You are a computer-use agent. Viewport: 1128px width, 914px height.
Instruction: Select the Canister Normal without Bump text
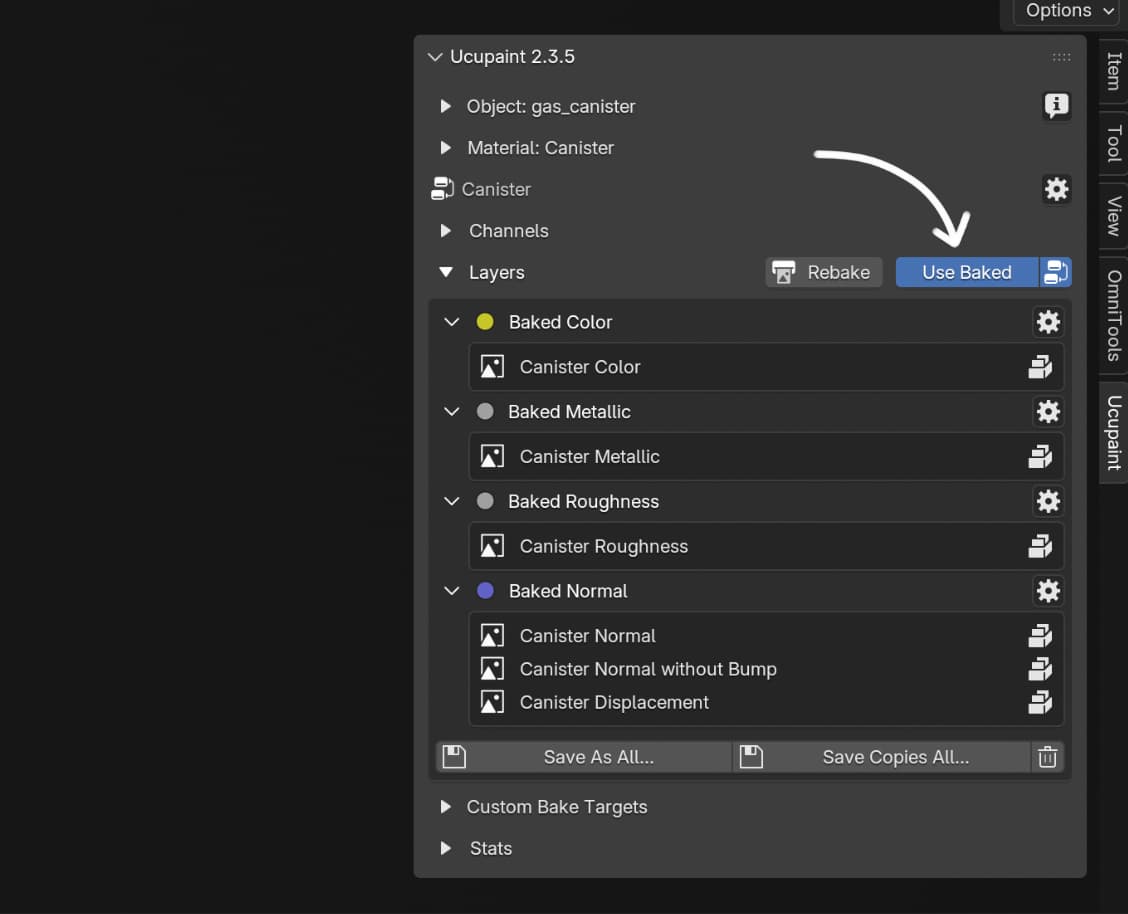tap(648, 669)
